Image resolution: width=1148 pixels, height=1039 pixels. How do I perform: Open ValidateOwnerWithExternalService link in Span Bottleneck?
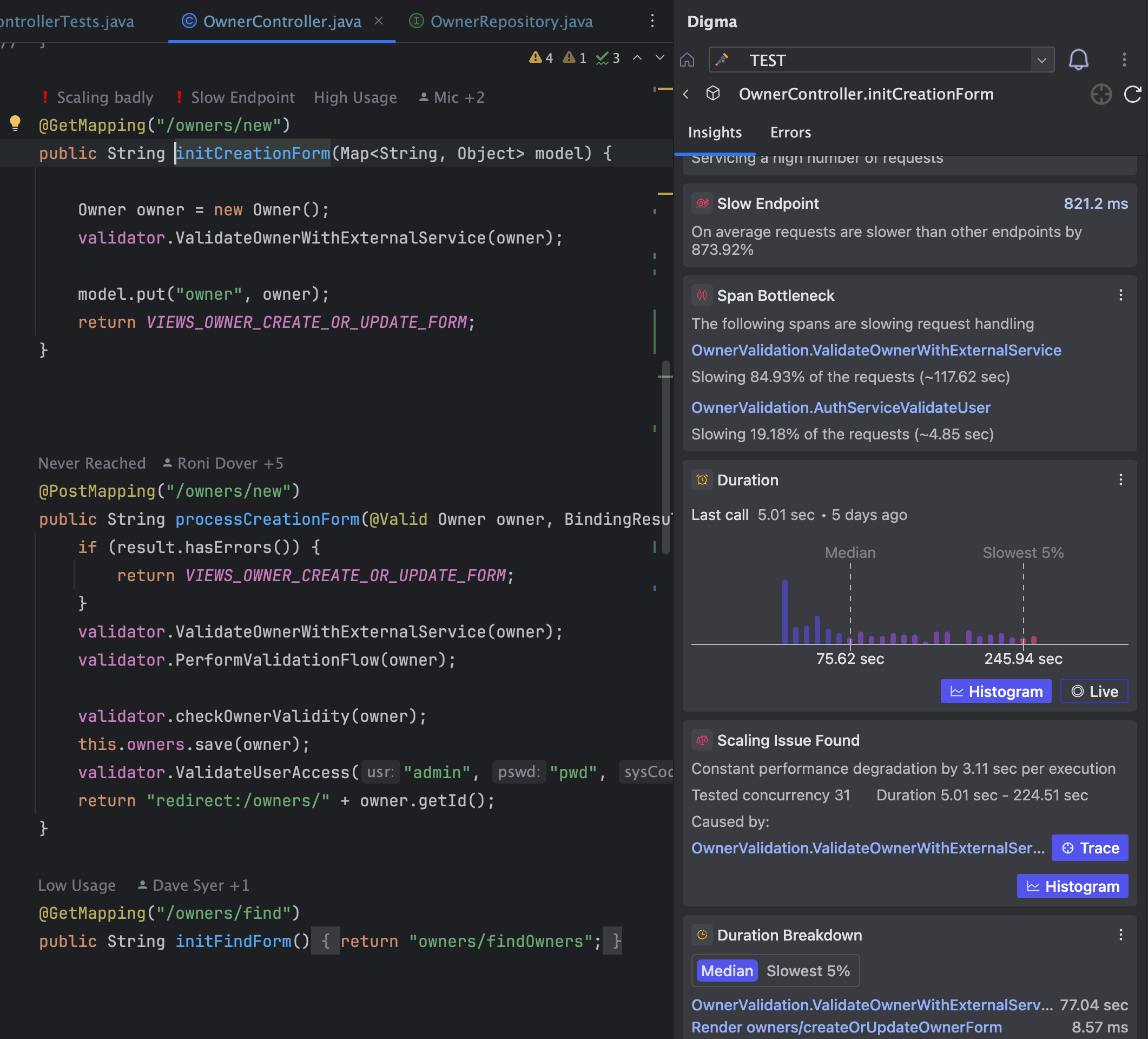pos(876,350)
